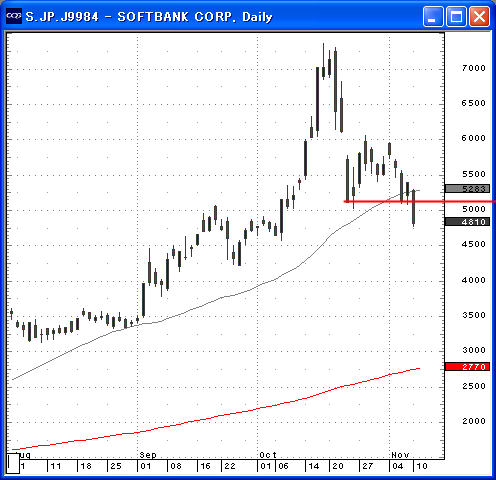This screenshot has height=480, width=496.
Task: Click the 5500 price axis label
Action: point(473,174)
